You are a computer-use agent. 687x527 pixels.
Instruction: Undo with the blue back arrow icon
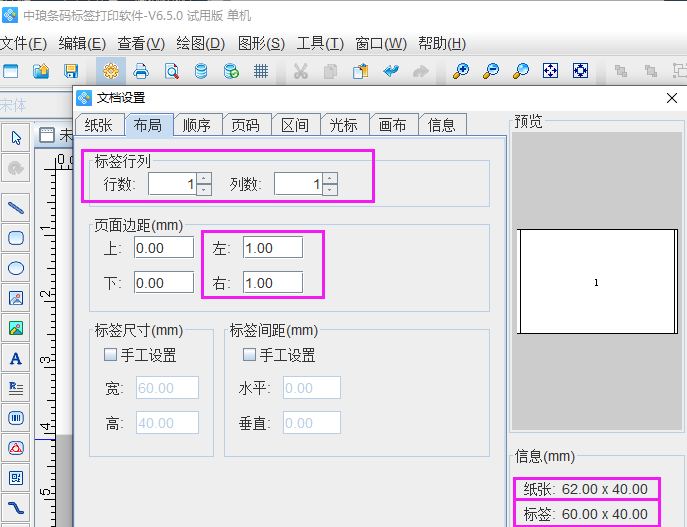pos(390,71)
